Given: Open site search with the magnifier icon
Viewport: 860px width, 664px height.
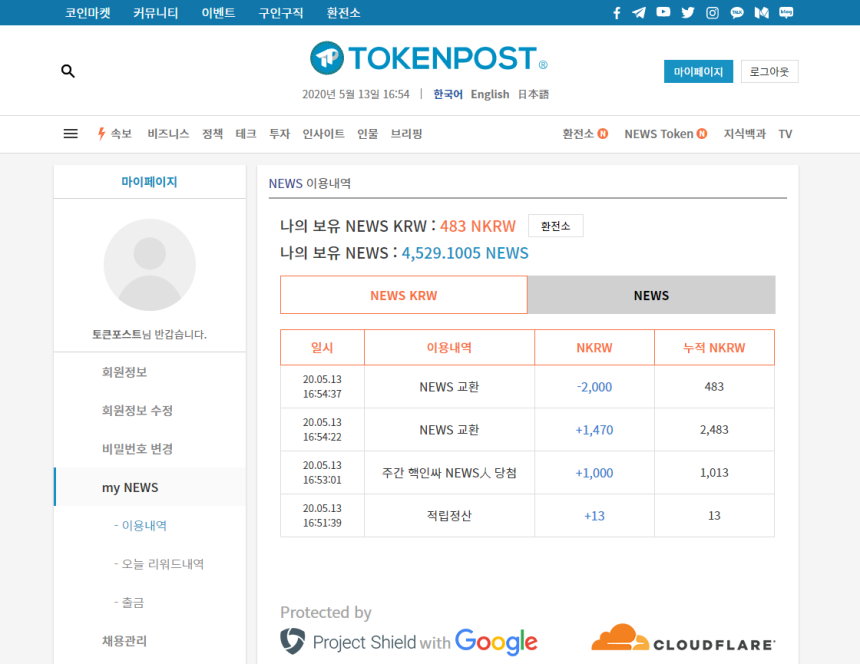Looking at the screenshot, I should tap(67, 71).
